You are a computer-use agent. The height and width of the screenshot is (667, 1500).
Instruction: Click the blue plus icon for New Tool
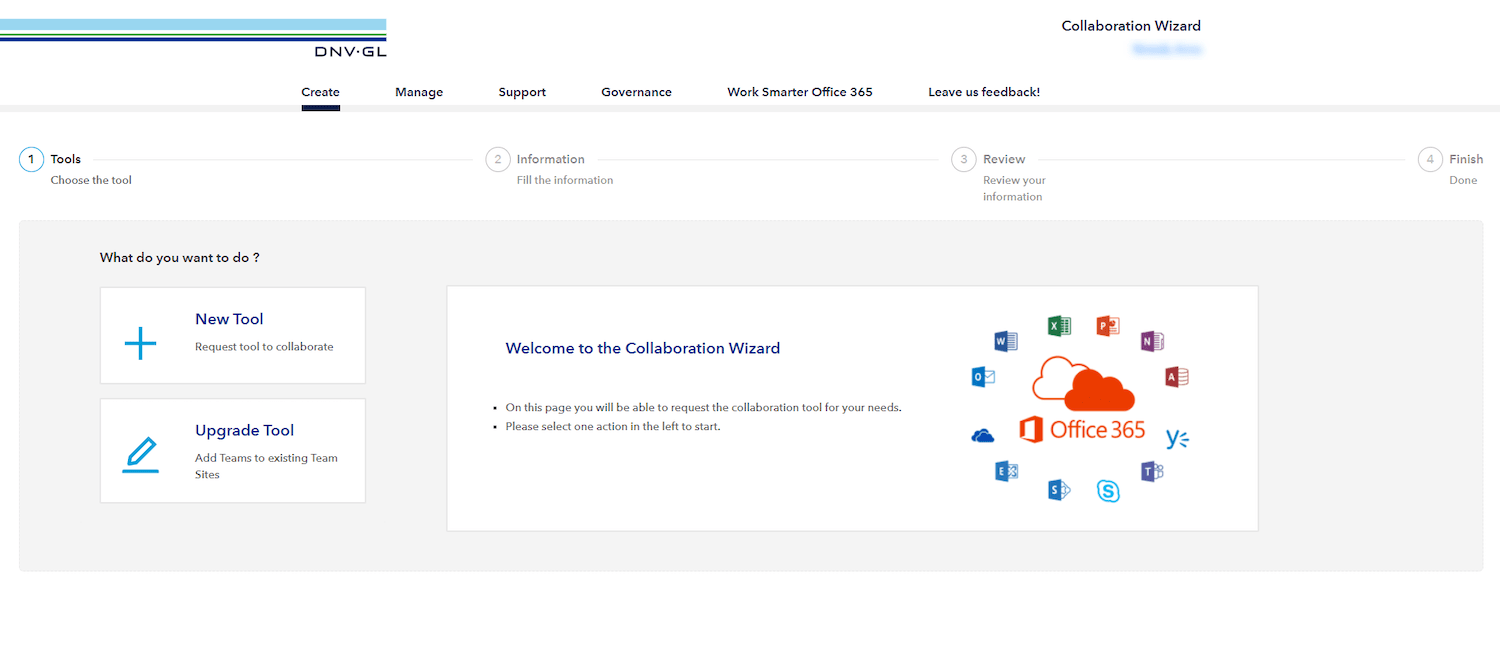[140, 343]
